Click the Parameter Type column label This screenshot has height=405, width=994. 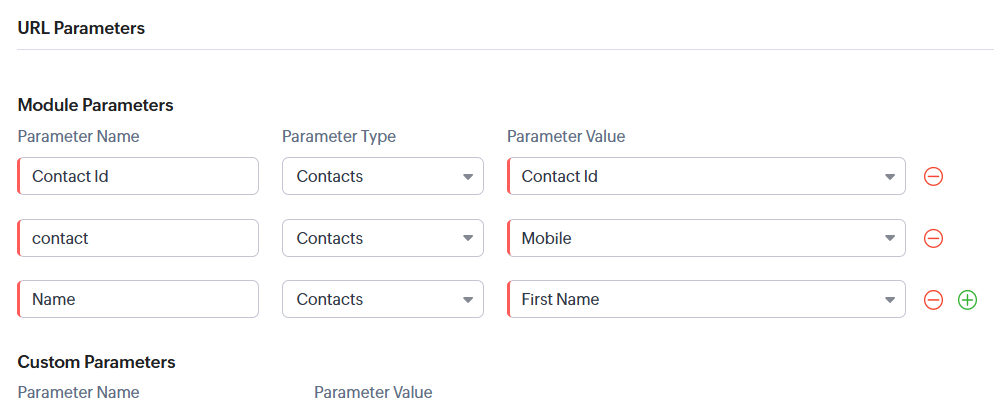[338, 136]
